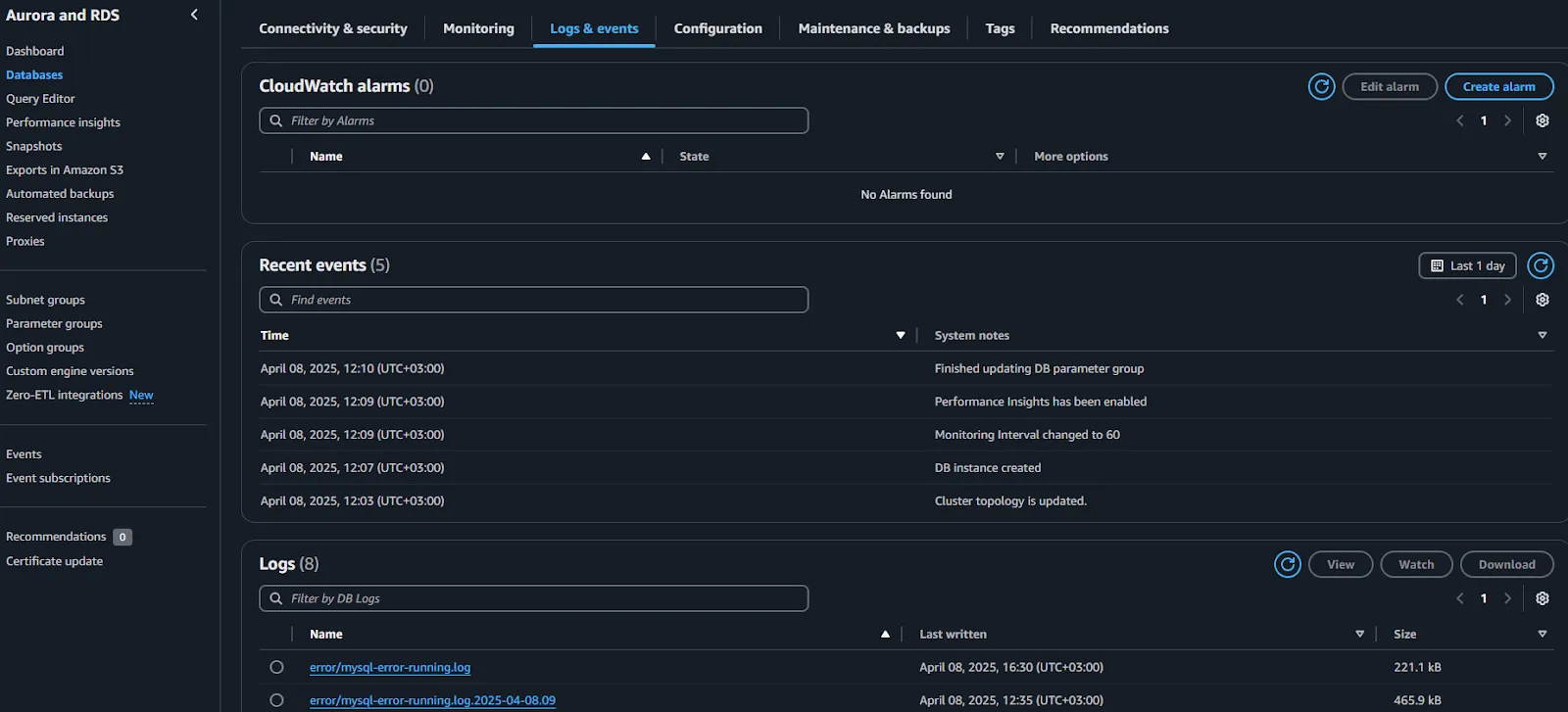The height and width of the screenshot is (712, 1568).
Task: Select the Logs & events tab
Action: pyautogui.click(x=594, y=28)
